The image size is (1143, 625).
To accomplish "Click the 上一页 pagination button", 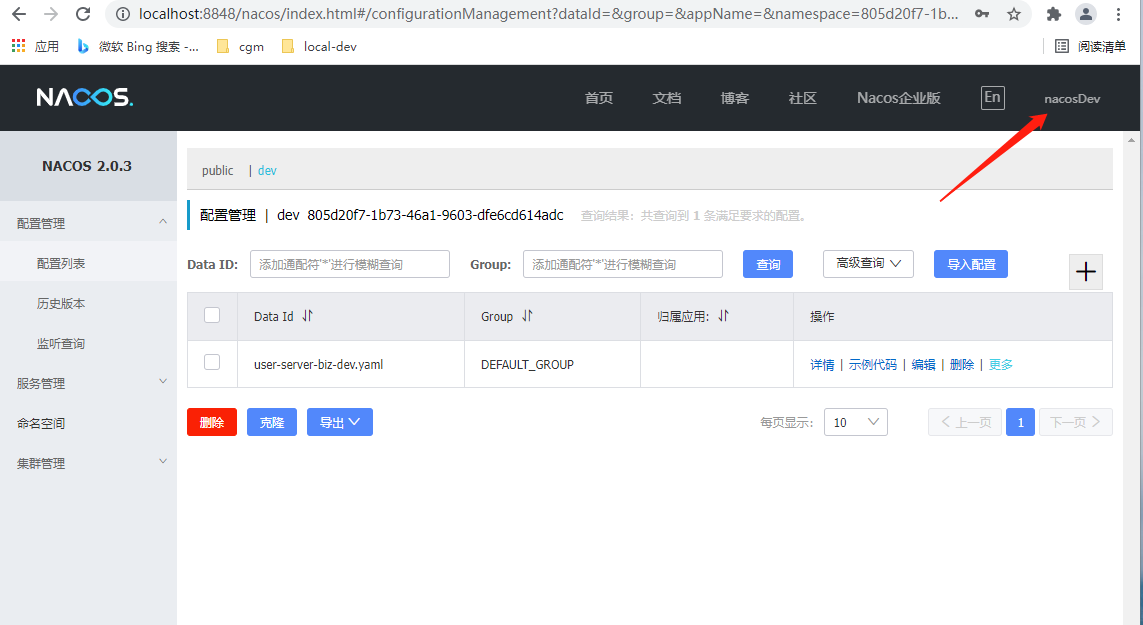I will [965, 422].
